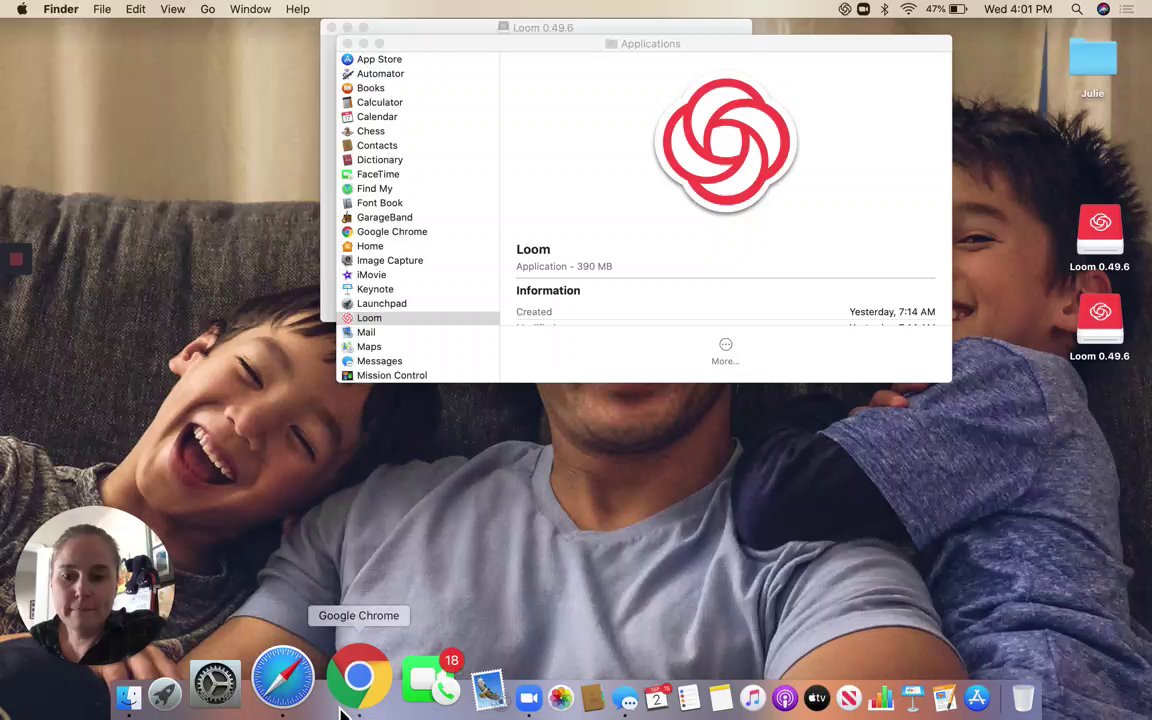Open Apple TV app in Dock

click(816, 698)
